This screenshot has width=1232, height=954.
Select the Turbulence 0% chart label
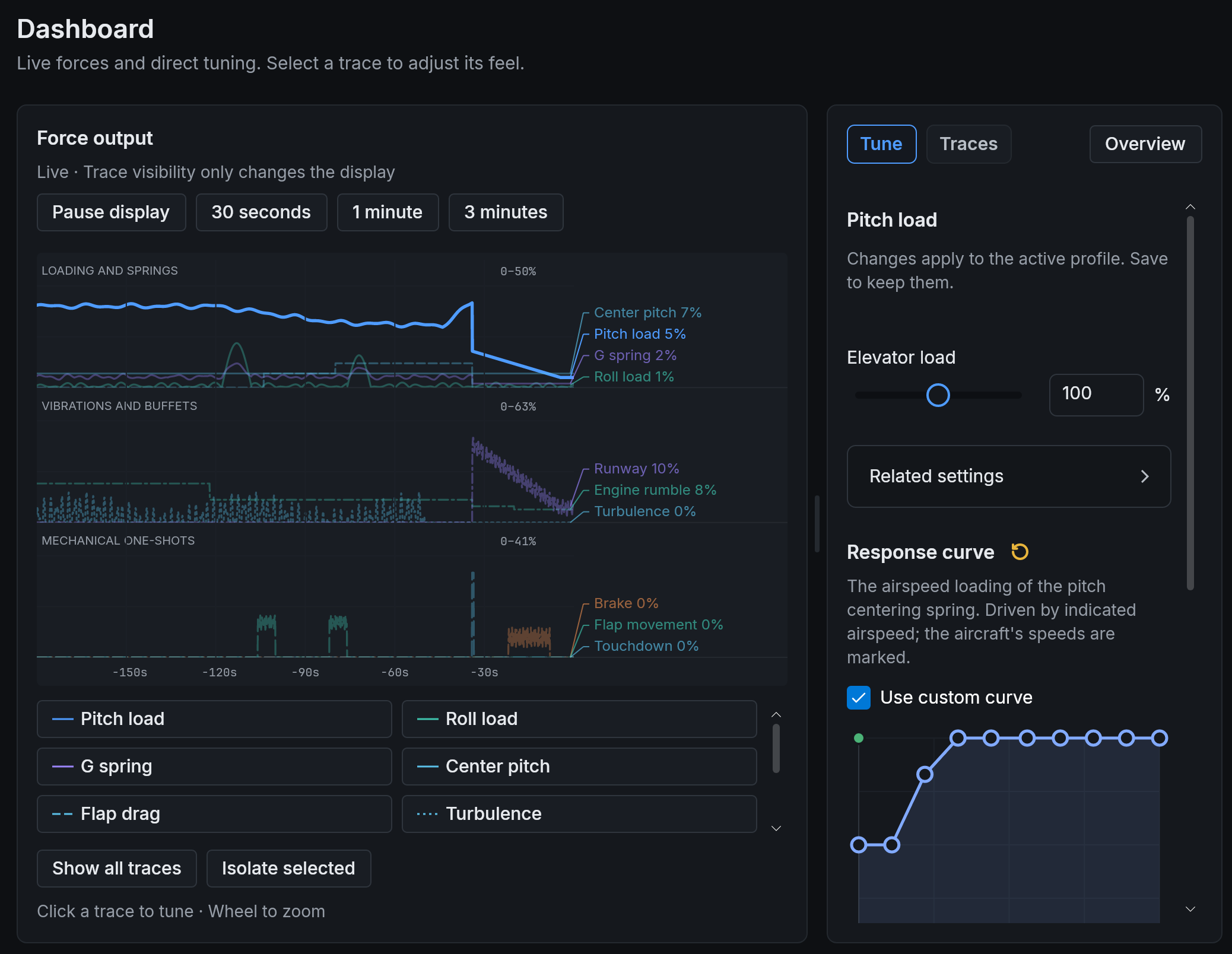click(644, 511)
